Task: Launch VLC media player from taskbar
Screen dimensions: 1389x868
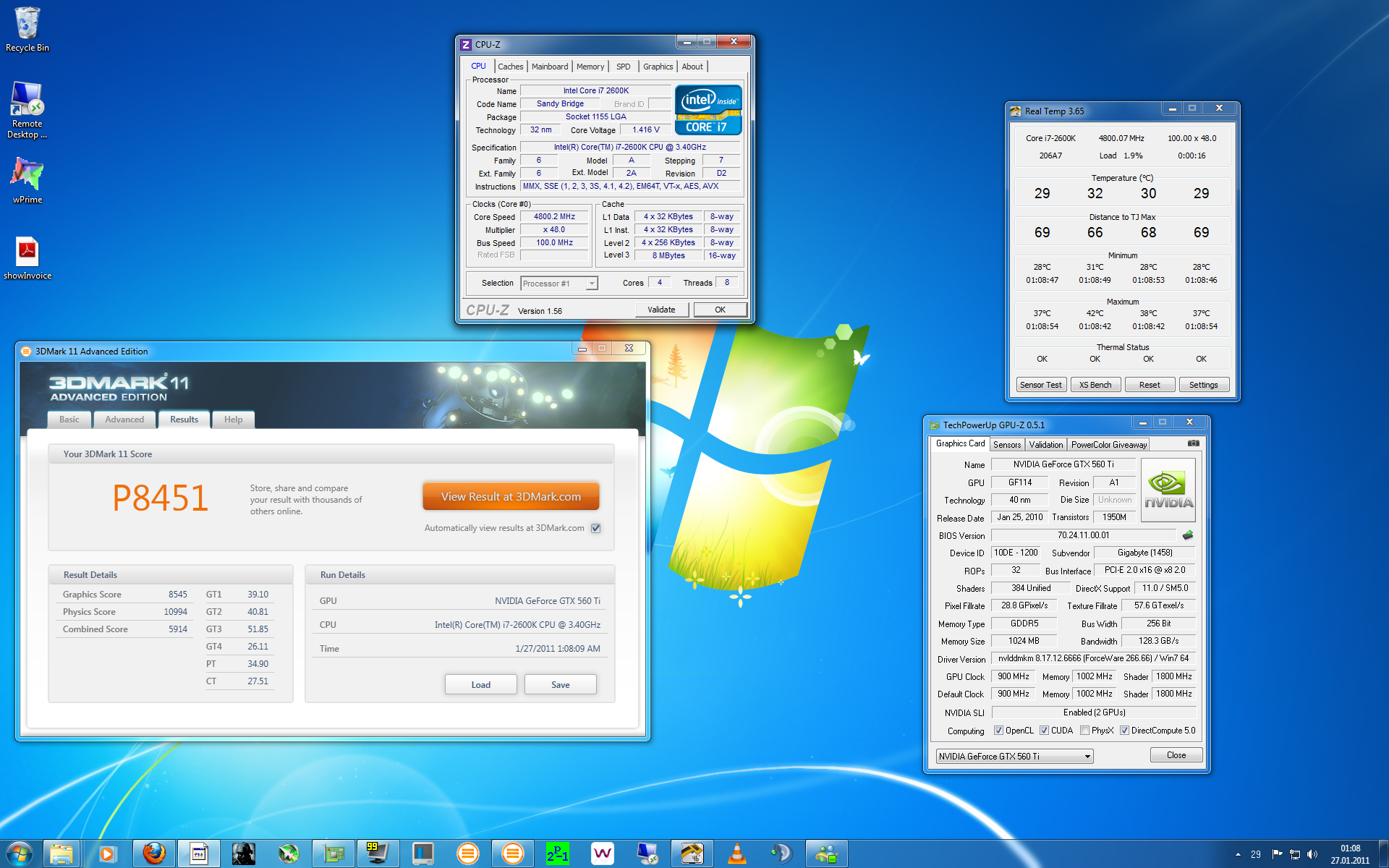Action: coord(736,854)
